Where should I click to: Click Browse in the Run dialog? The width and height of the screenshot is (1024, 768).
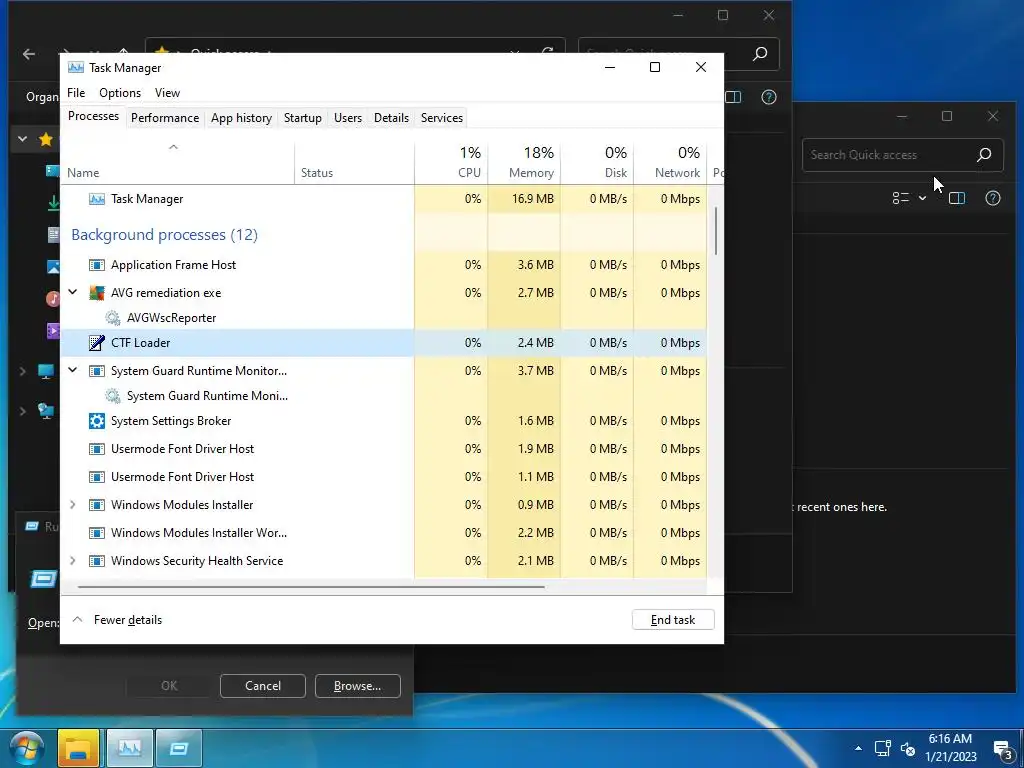click(x=357, y=686)
